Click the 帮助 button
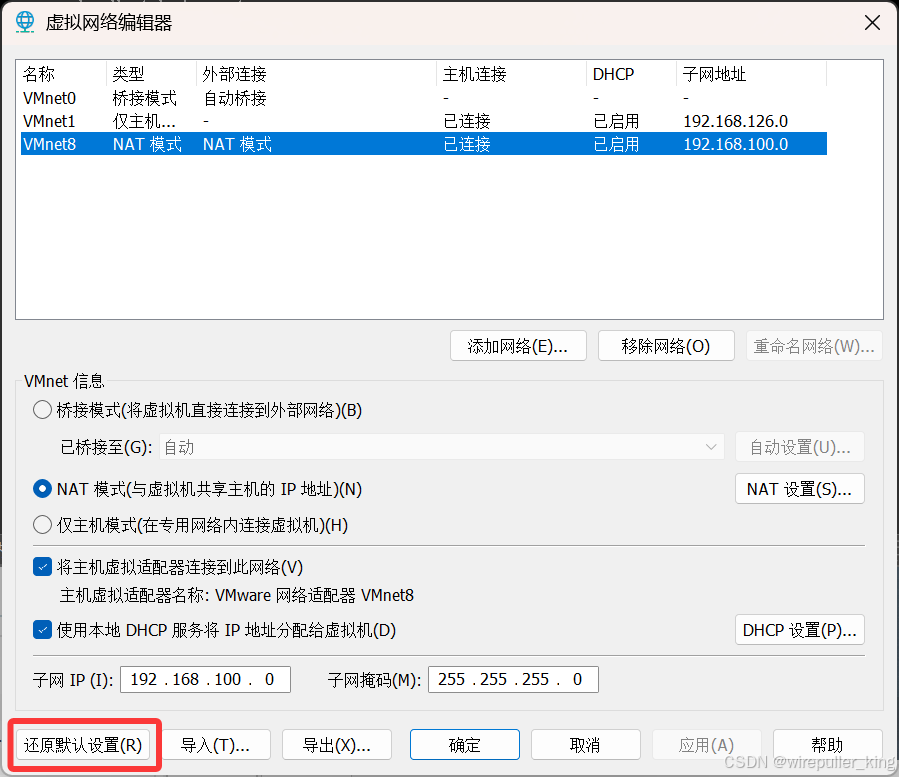899x777 pixels. tap(827, 745)
